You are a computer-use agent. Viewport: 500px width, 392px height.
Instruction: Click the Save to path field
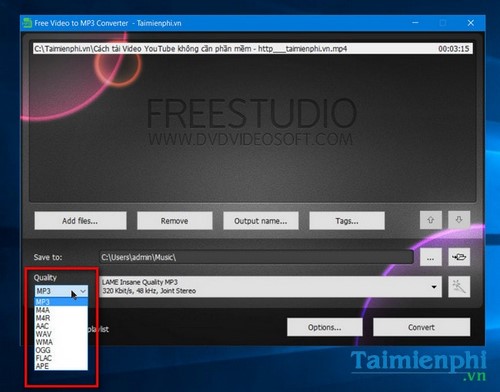256,257
